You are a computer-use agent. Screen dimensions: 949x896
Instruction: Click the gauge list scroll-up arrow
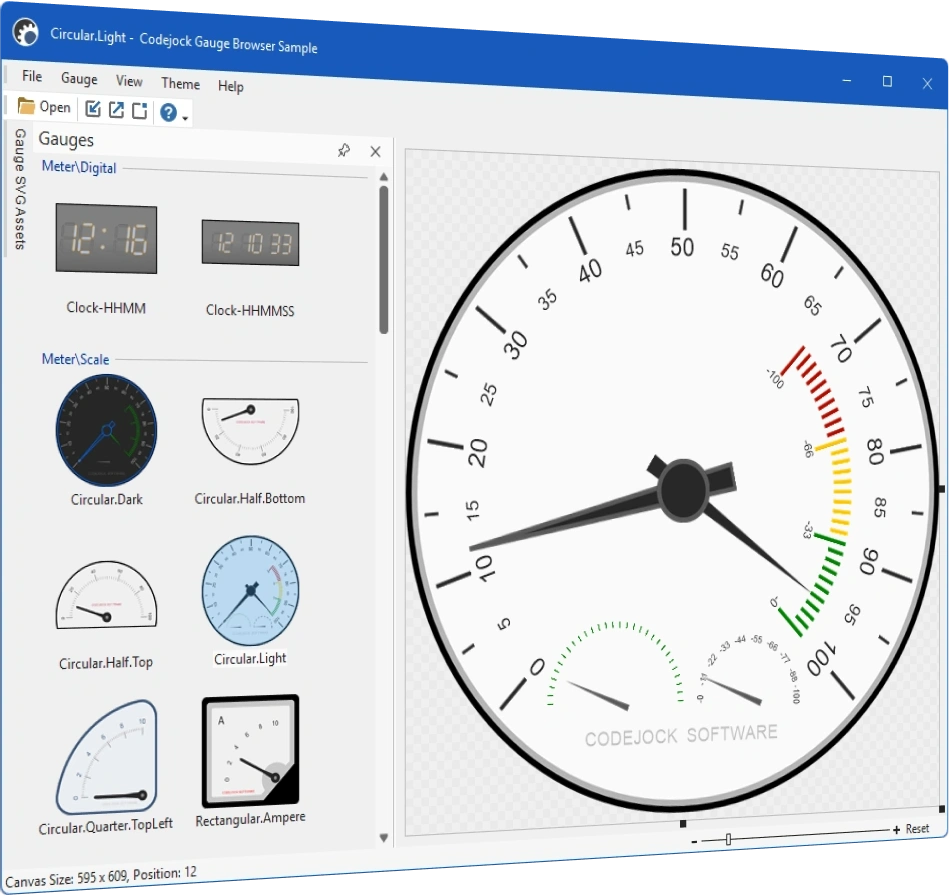click(x=384, y=177)
